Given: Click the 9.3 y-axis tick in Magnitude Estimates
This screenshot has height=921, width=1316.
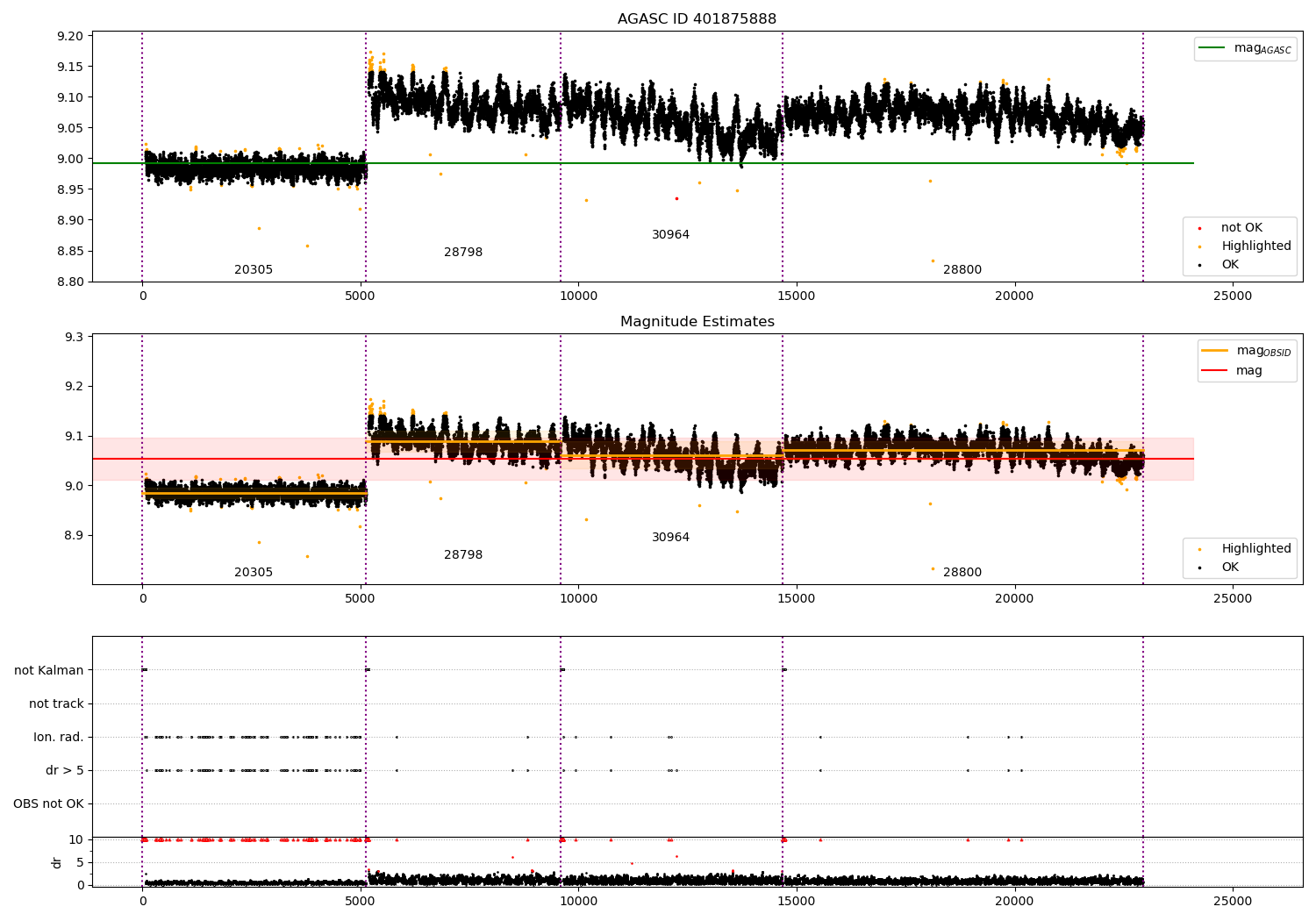Looking at the screenshot, I should point(74,338).
